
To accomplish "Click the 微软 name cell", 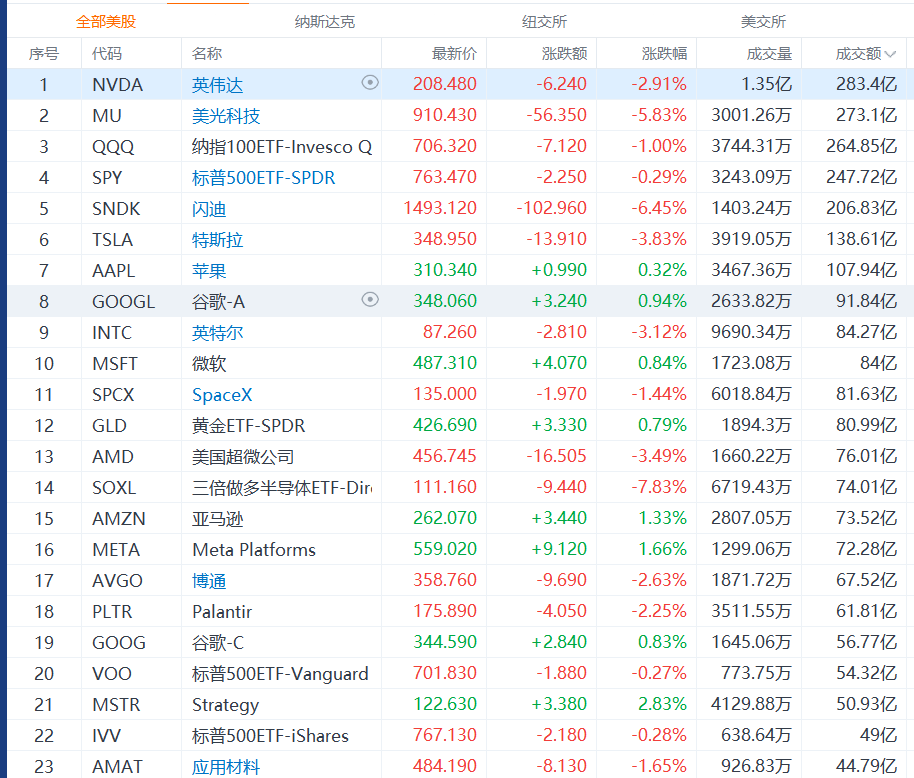I will coord(209,364).
